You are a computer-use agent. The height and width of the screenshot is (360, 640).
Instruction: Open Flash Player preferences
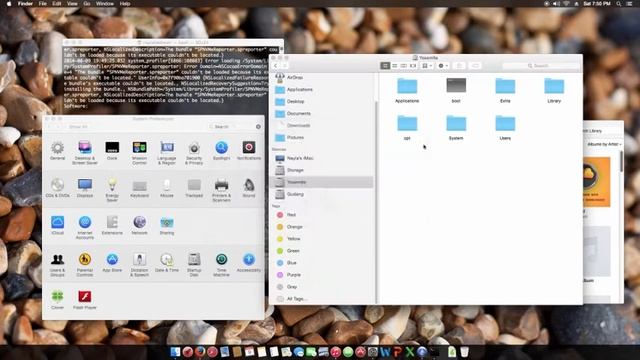(x=85, y=300)
